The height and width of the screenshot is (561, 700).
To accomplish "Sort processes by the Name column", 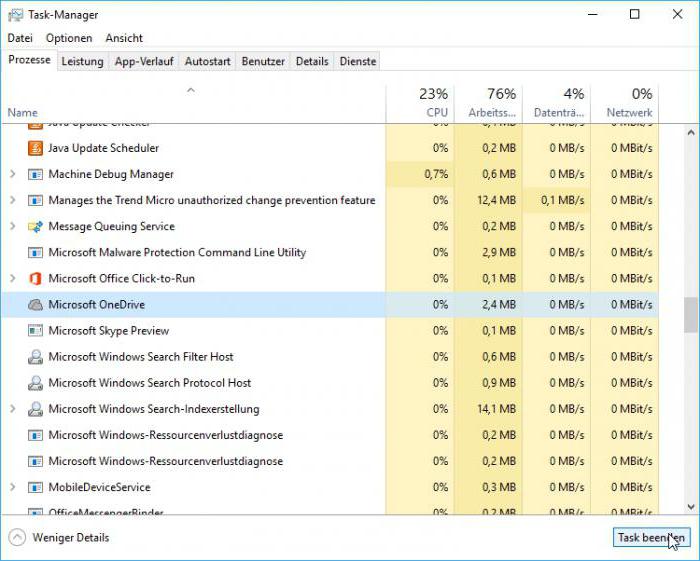I will (192, 104).
